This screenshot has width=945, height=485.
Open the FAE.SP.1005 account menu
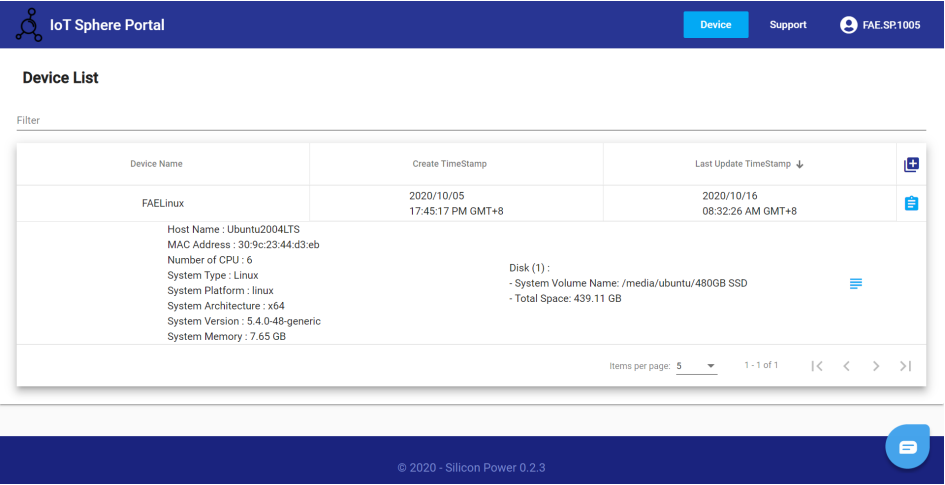pyautogui.click(x=890, y=25)
